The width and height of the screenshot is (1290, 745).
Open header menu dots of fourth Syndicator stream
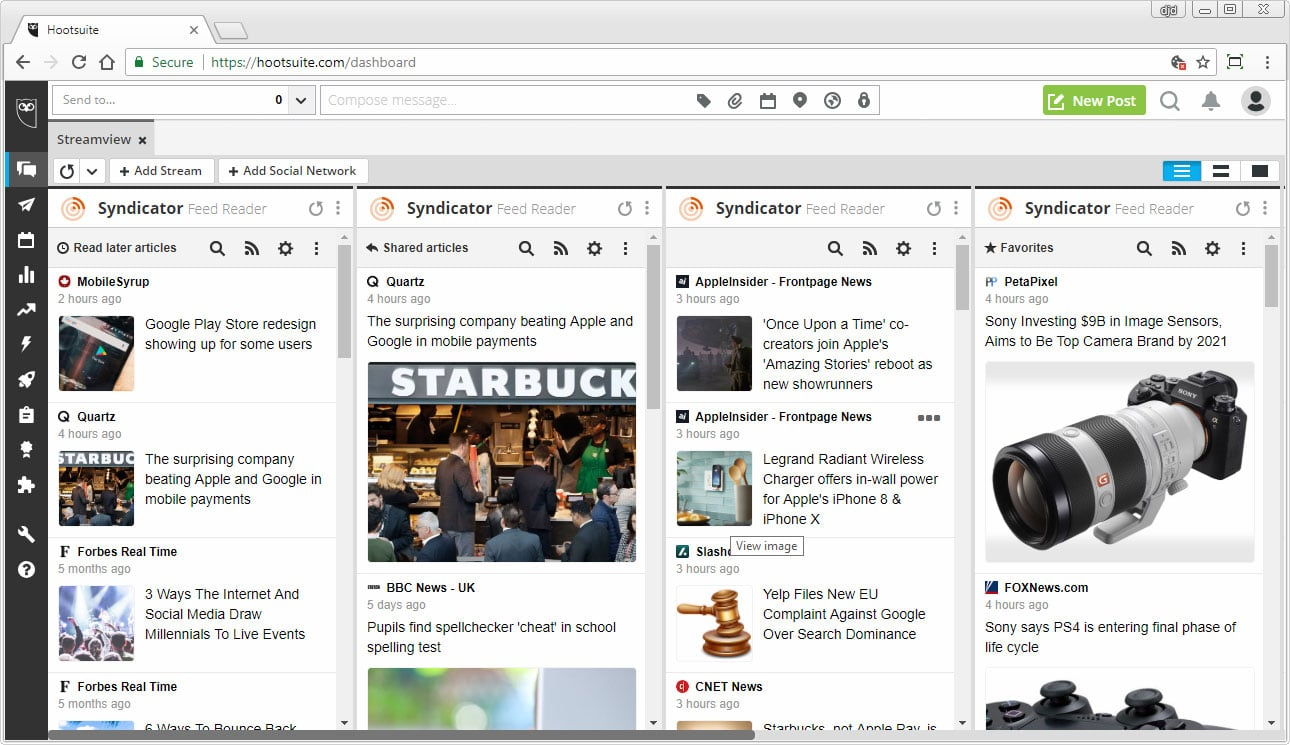1265,208
